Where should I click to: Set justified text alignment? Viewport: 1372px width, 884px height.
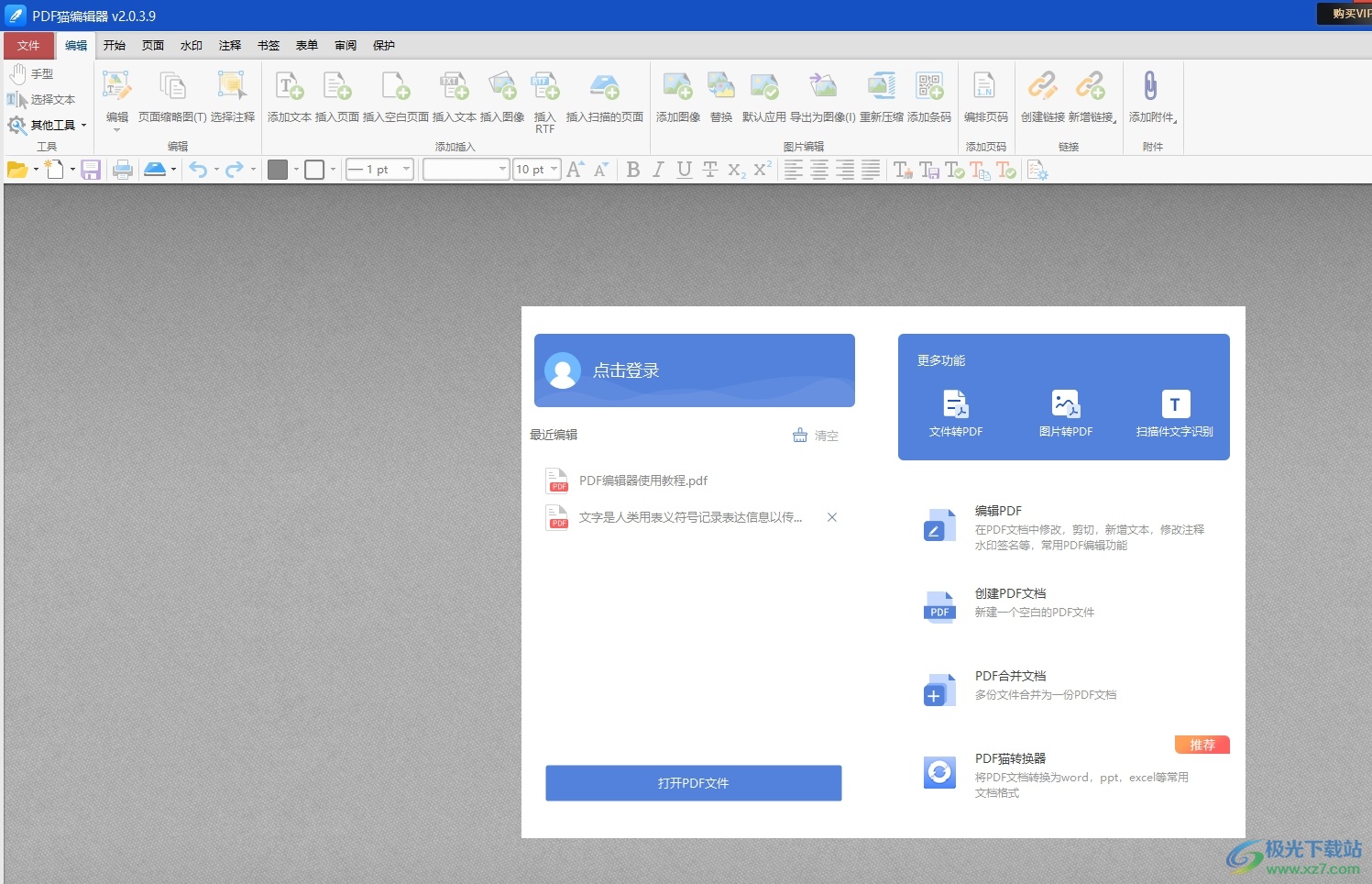(x=871, y=170)
